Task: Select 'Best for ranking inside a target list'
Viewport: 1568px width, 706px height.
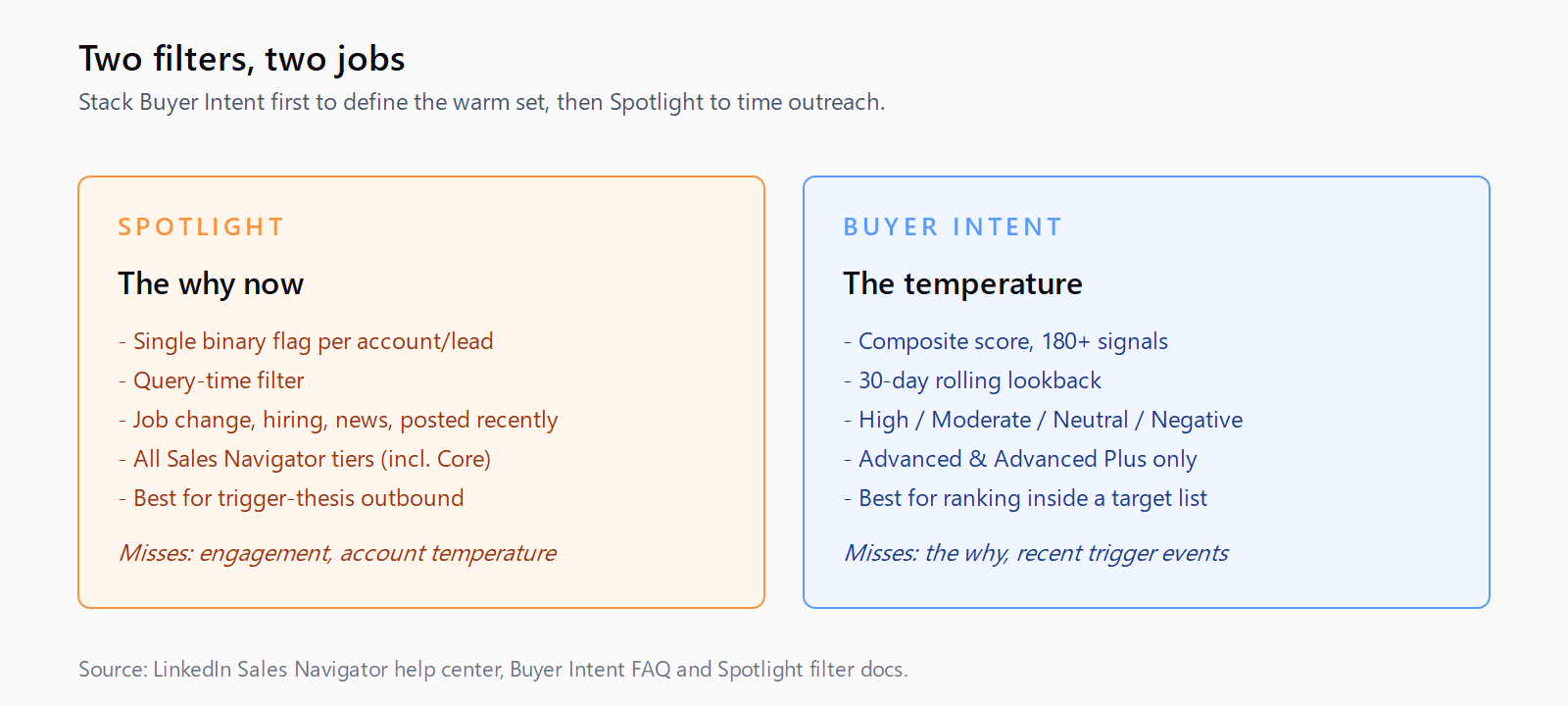Action: pos(1025,498)
